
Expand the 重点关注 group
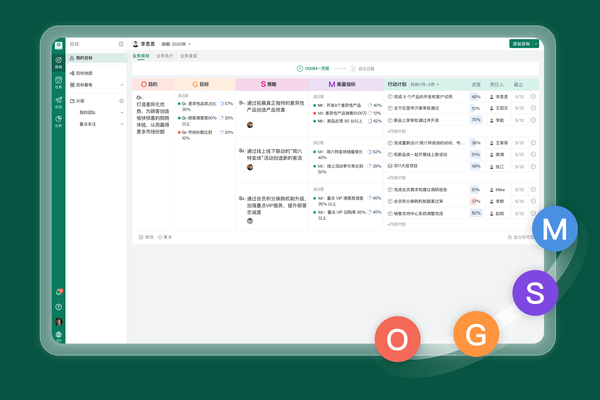pyautogui.click(x=122, y=124)
